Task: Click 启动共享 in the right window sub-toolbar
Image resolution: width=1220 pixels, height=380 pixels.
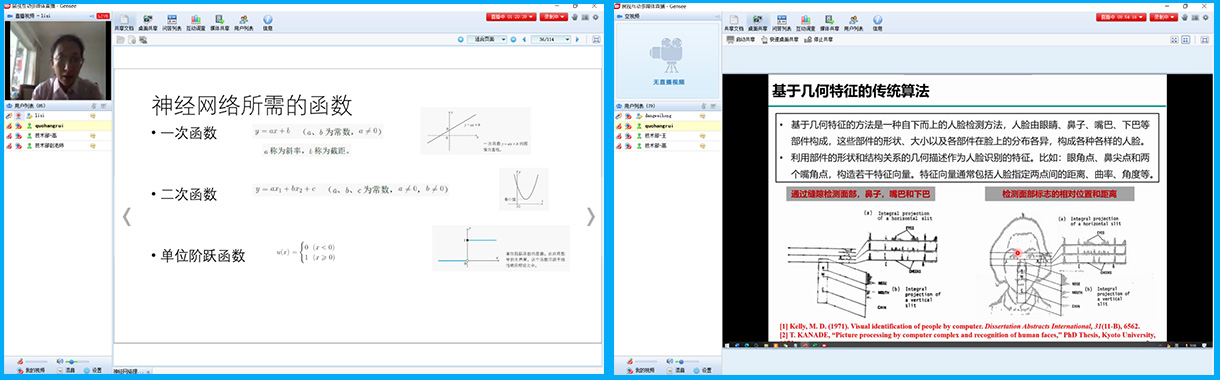Action: click(x=741, y=40)
